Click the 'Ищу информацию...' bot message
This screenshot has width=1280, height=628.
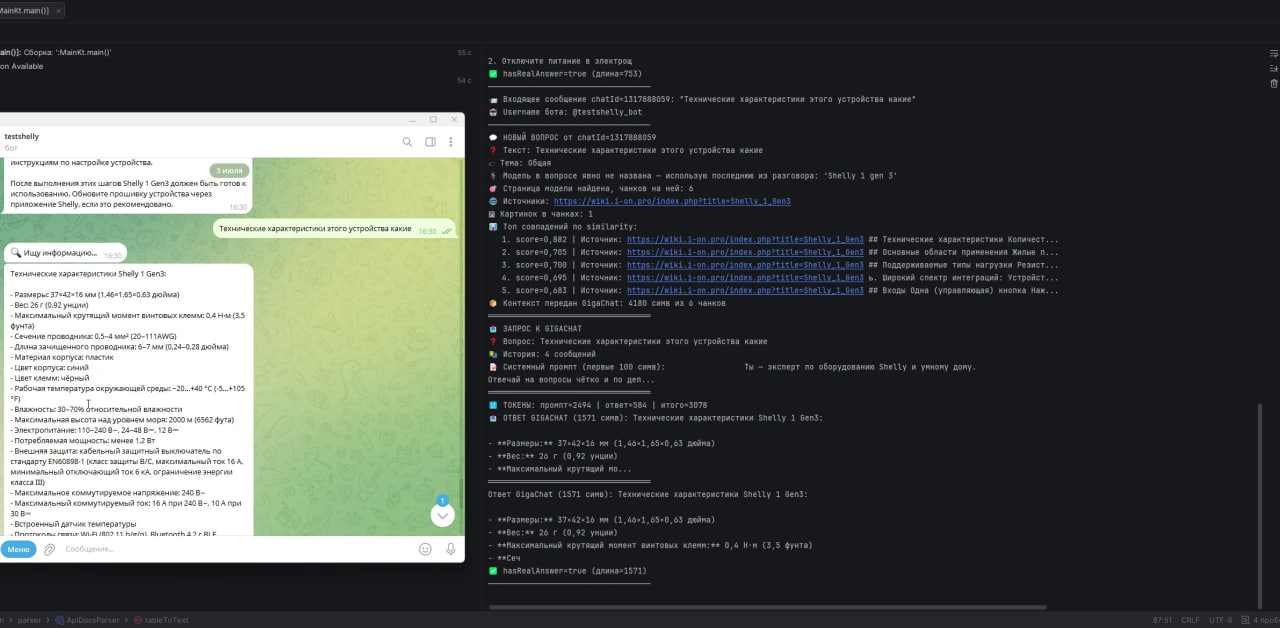tap(65, 254)
